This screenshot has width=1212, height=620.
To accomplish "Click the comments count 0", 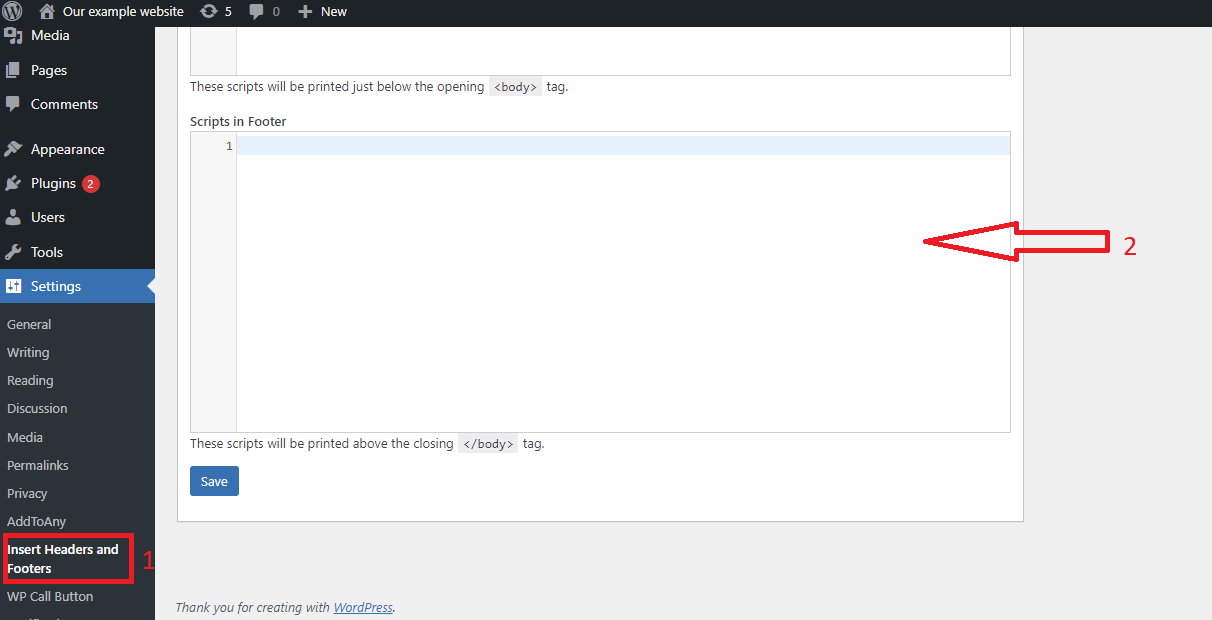I will [x=276, y=11].
